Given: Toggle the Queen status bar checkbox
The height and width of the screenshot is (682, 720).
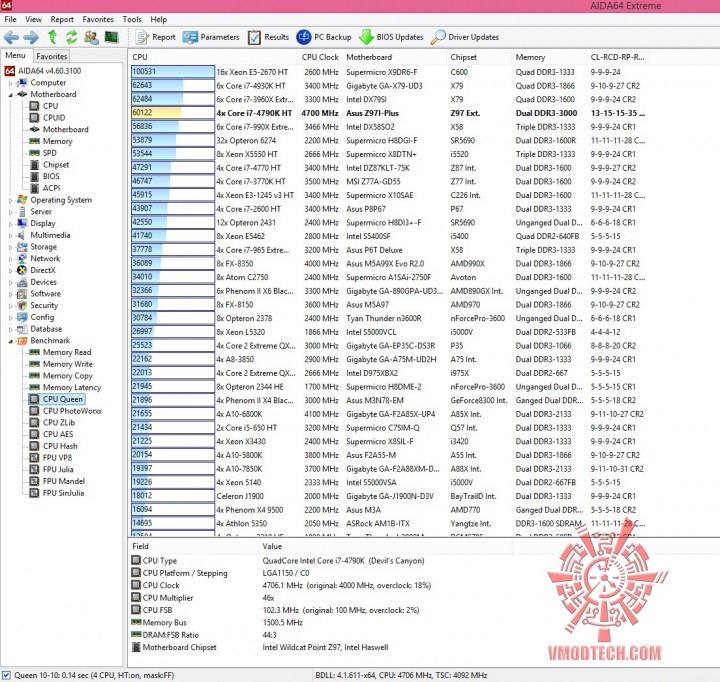Looking at the screenshot, I should point(6,676).
